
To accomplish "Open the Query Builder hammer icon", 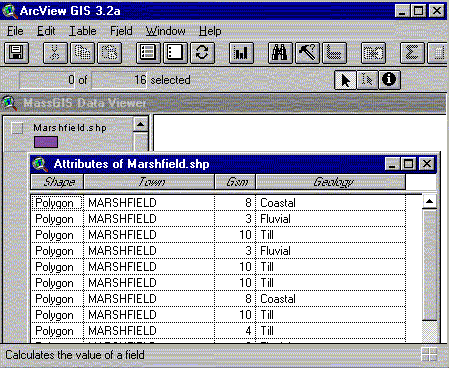I will [307, 53].
